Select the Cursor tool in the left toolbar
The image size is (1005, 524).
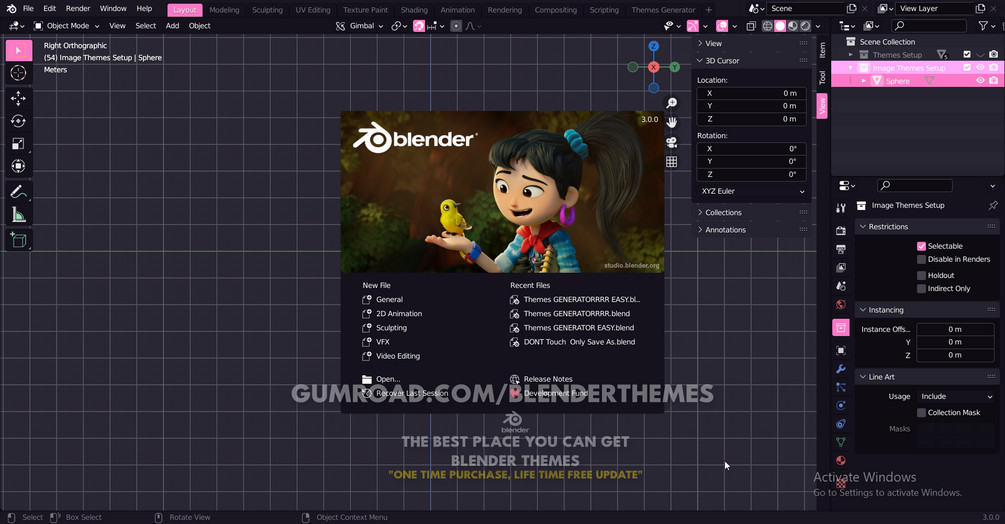pyautogui.click(x=18, y=73)
